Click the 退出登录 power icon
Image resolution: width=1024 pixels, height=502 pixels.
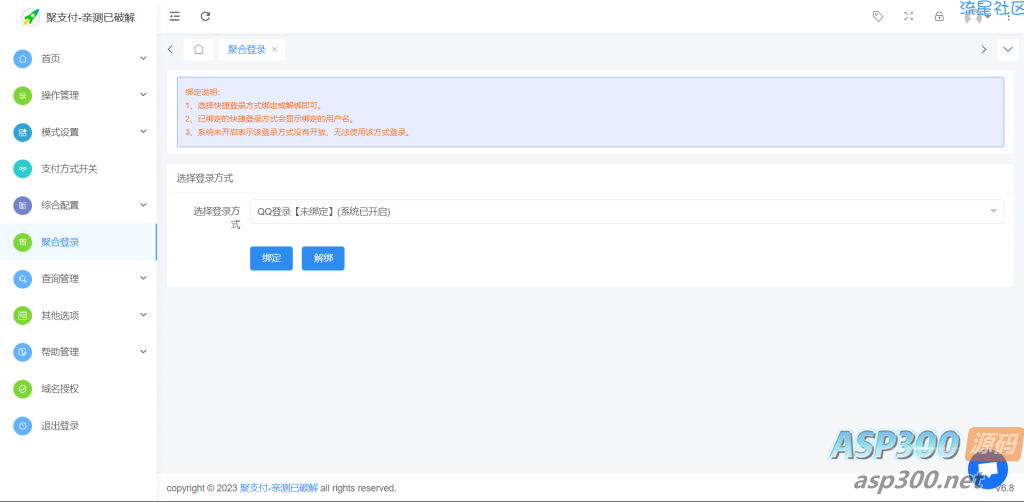point(23,426)
